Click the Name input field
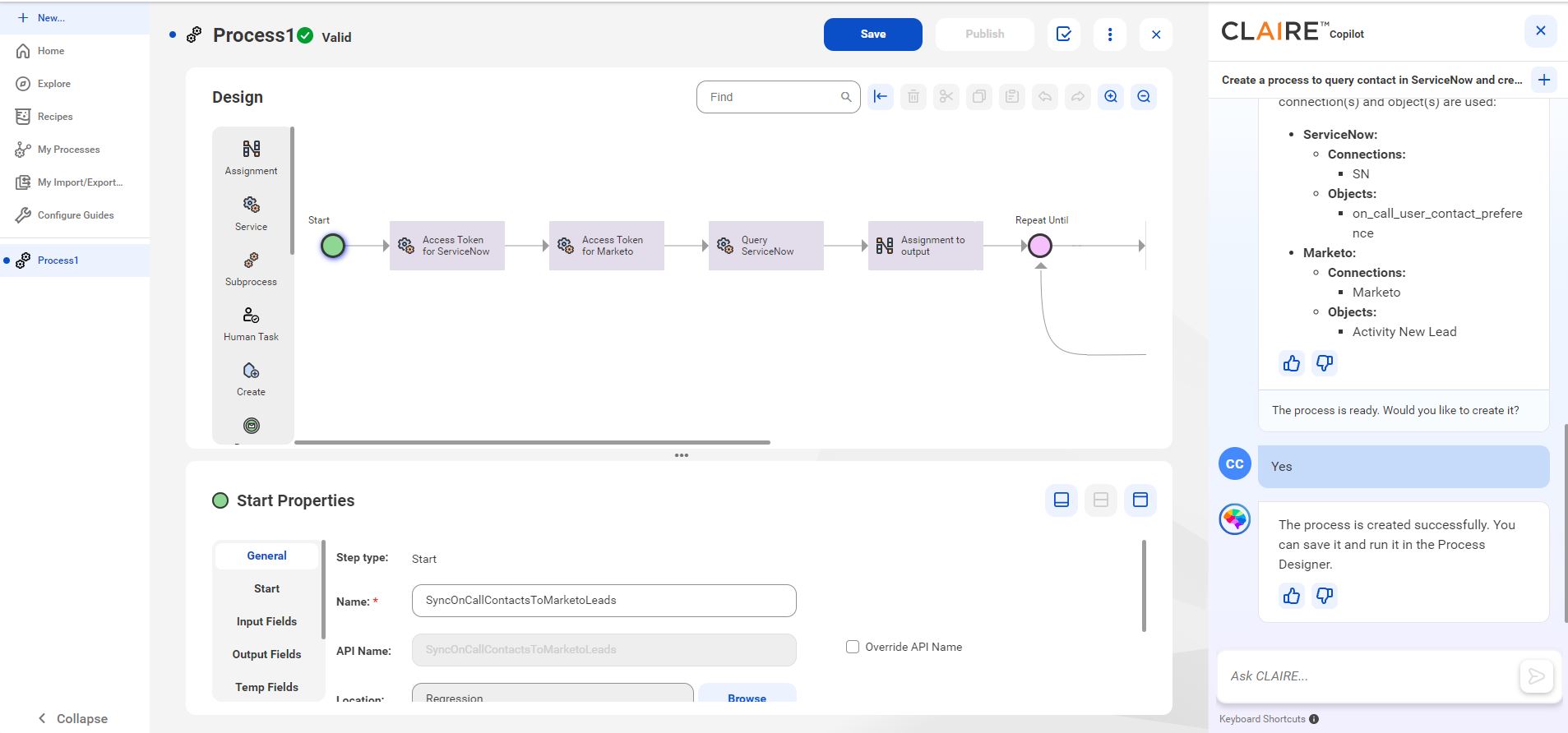Viewport: 1568px width, 733px height. 604,601
